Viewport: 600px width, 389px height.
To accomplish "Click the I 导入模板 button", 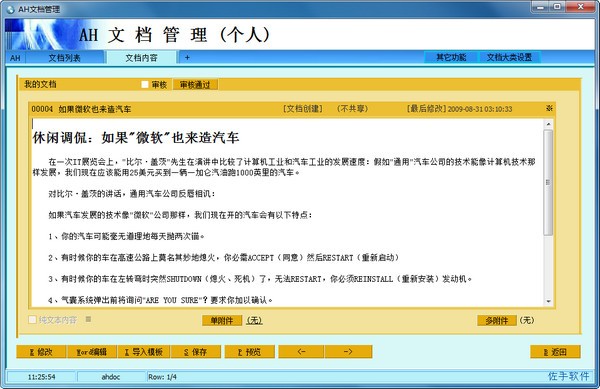I will [144, 352].
